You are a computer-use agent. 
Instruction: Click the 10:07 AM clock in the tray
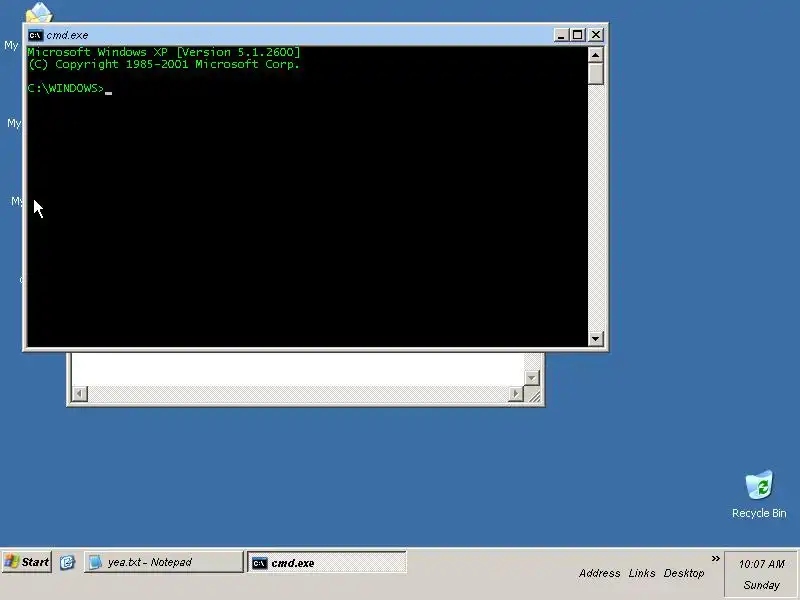[x=762, y=564]
